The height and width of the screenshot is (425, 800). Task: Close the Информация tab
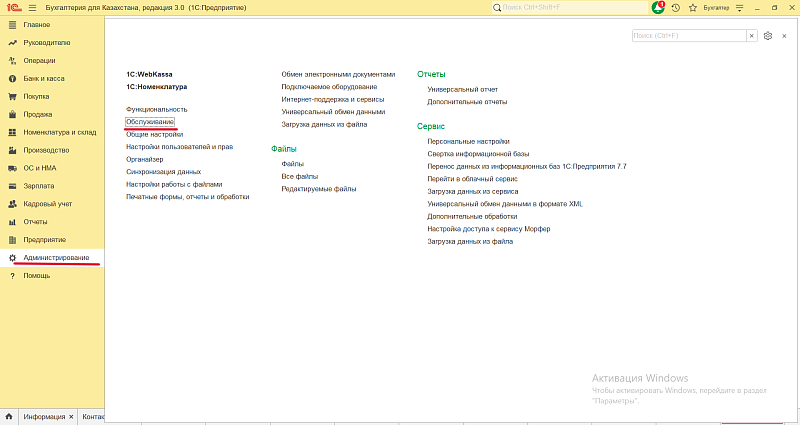click(x=71, y=417)
